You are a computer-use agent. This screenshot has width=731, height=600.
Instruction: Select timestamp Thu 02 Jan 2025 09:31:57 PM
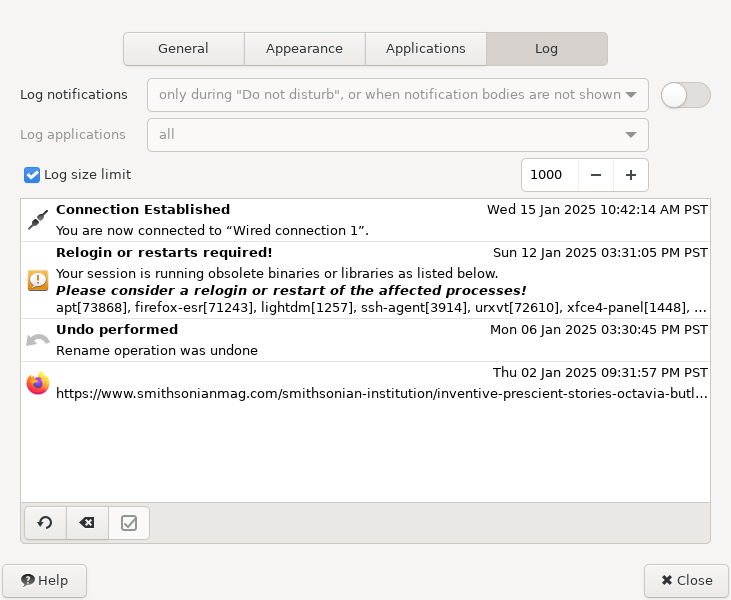[600, 373]
